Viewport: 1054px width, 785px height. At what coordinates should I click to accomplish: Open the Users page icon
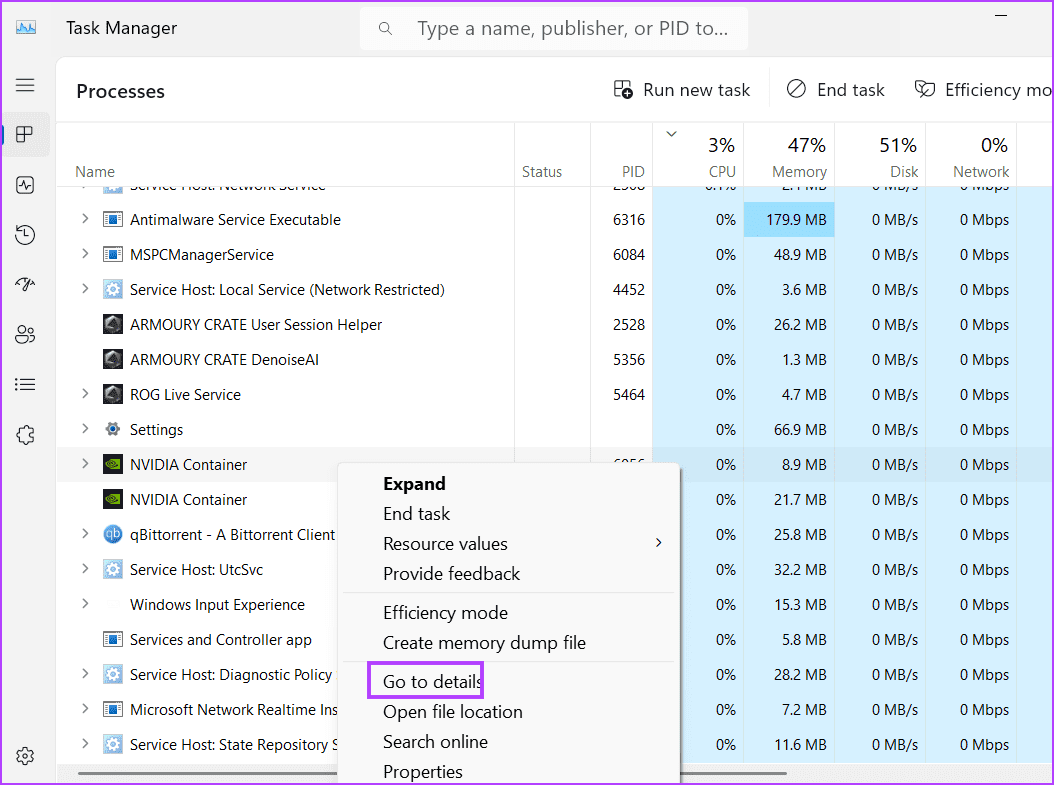click(x=25, y=335)
